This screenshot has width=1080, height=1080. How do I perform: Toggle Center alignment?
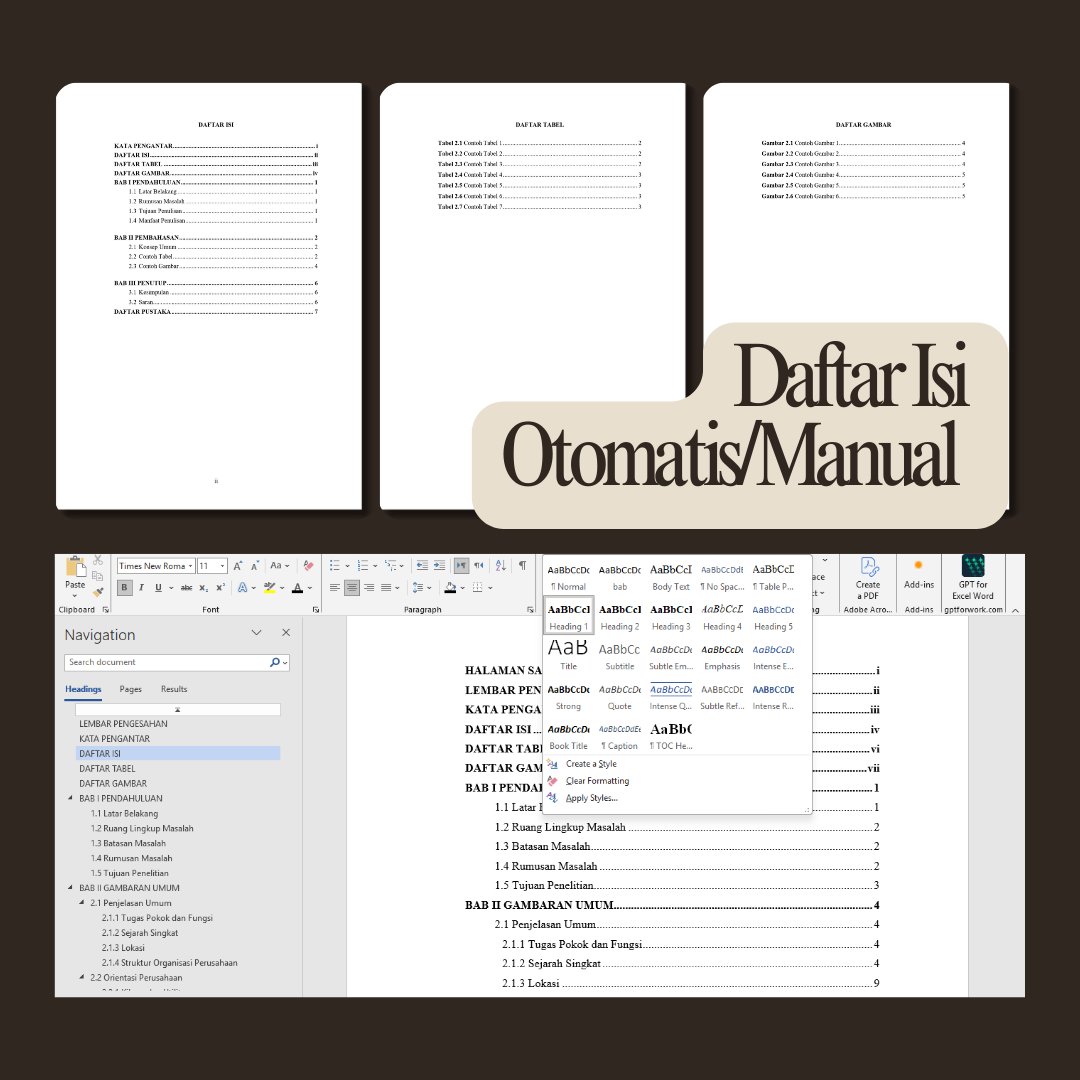coord(352,588)
